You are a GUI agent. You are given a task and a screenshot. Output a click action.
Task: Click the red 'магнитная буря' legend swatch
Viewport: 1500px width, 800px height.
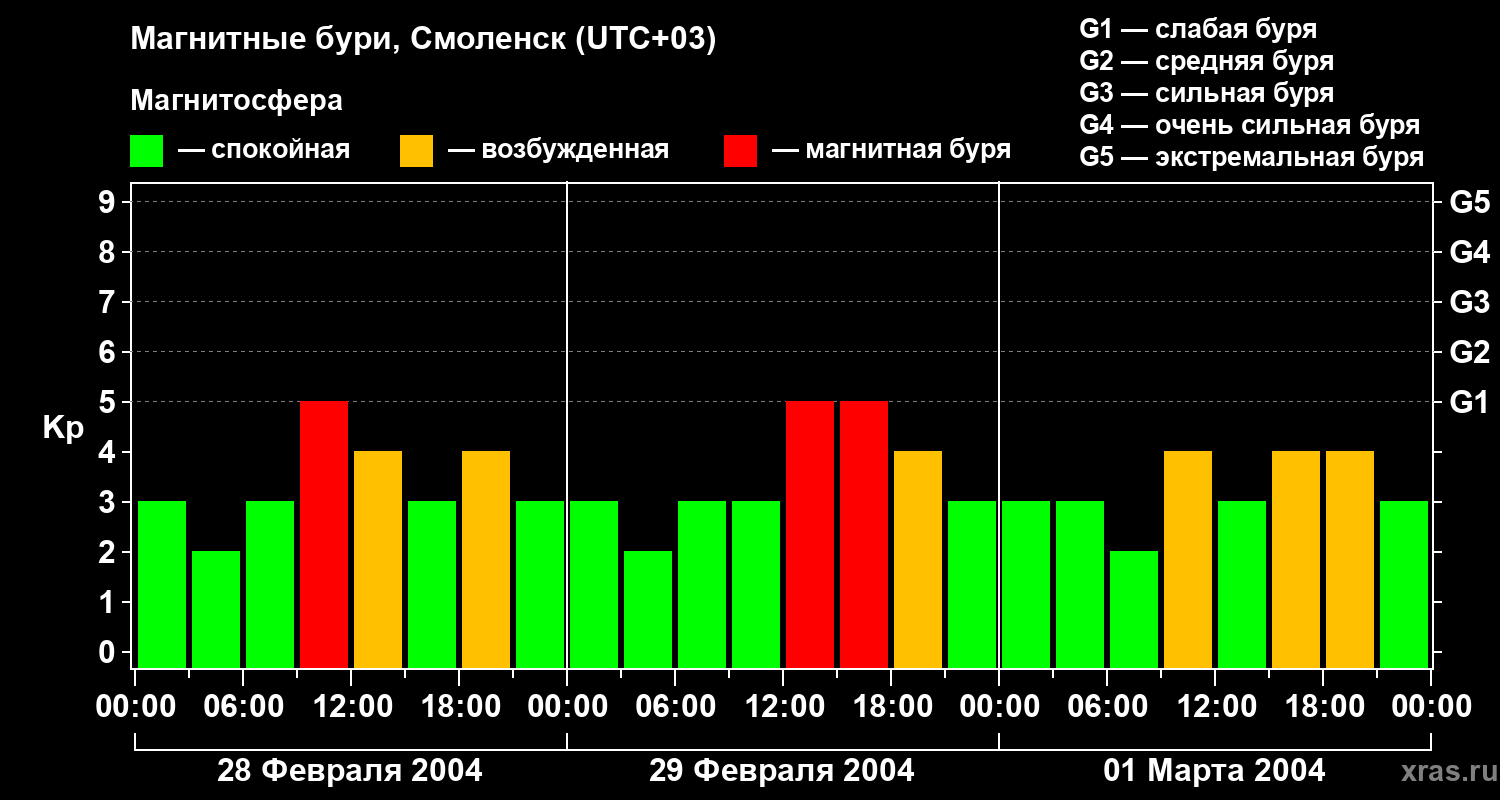click(740, 151)
